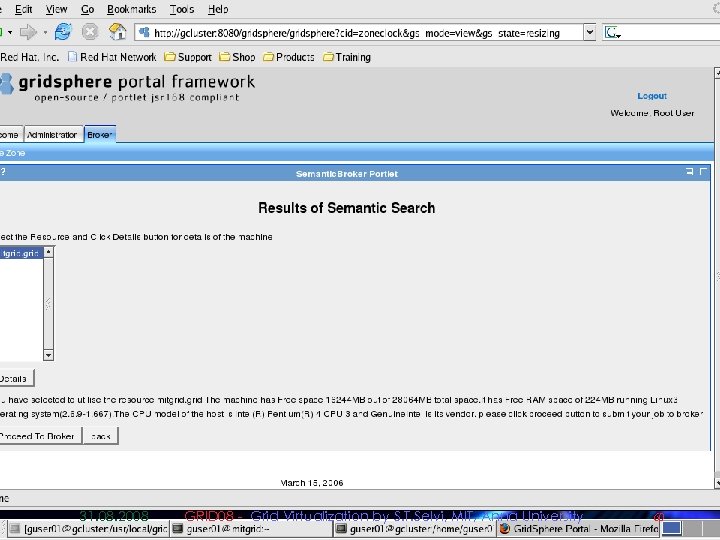Click the March 15, 2006 date text
The image size is (720, 540).
click(x=312, y=483)
